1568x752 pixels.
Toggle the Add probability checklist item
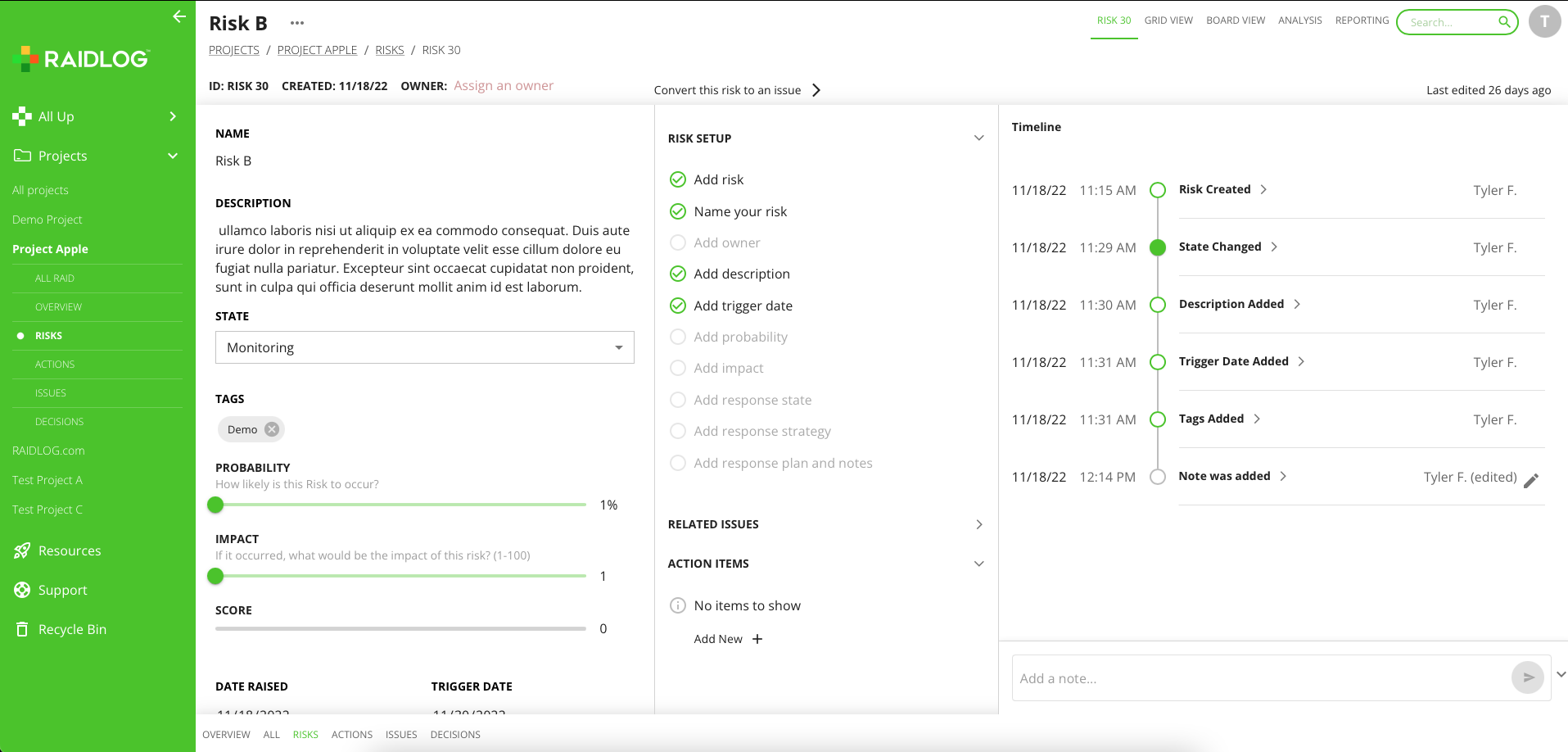[678, 337]
